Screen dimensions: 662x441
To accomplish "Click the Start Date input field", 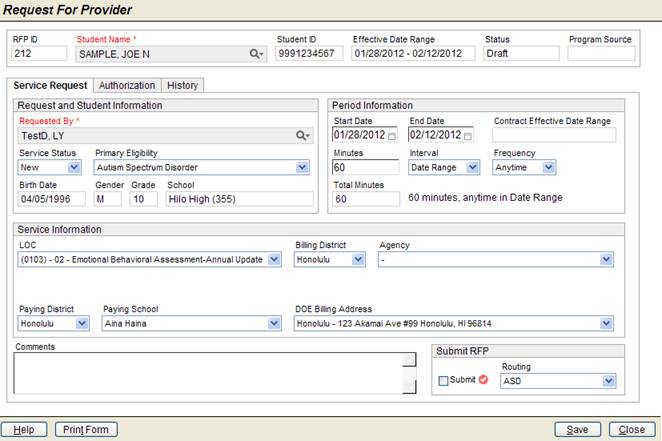I will pyautogui.click(x=365, y=135).
